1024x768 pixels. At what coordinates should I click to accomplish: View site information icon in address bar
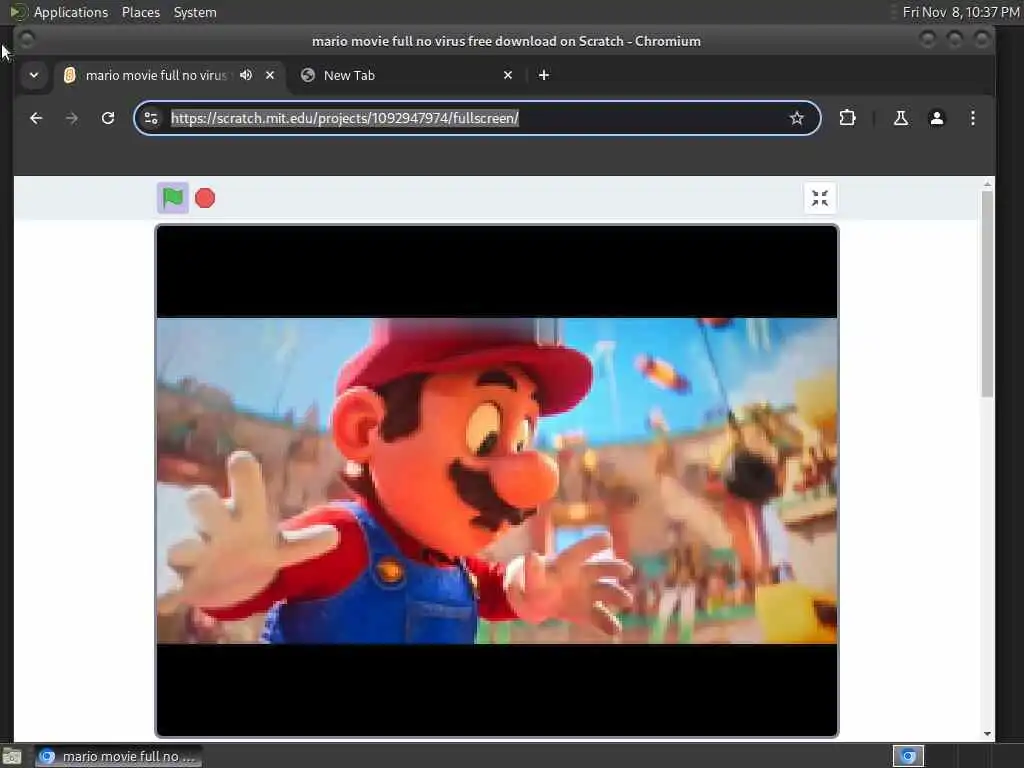[x=151, y=118]
